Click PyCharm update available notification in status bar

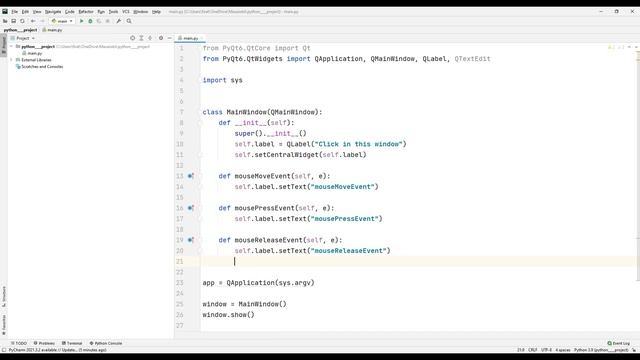click(58, 350)
